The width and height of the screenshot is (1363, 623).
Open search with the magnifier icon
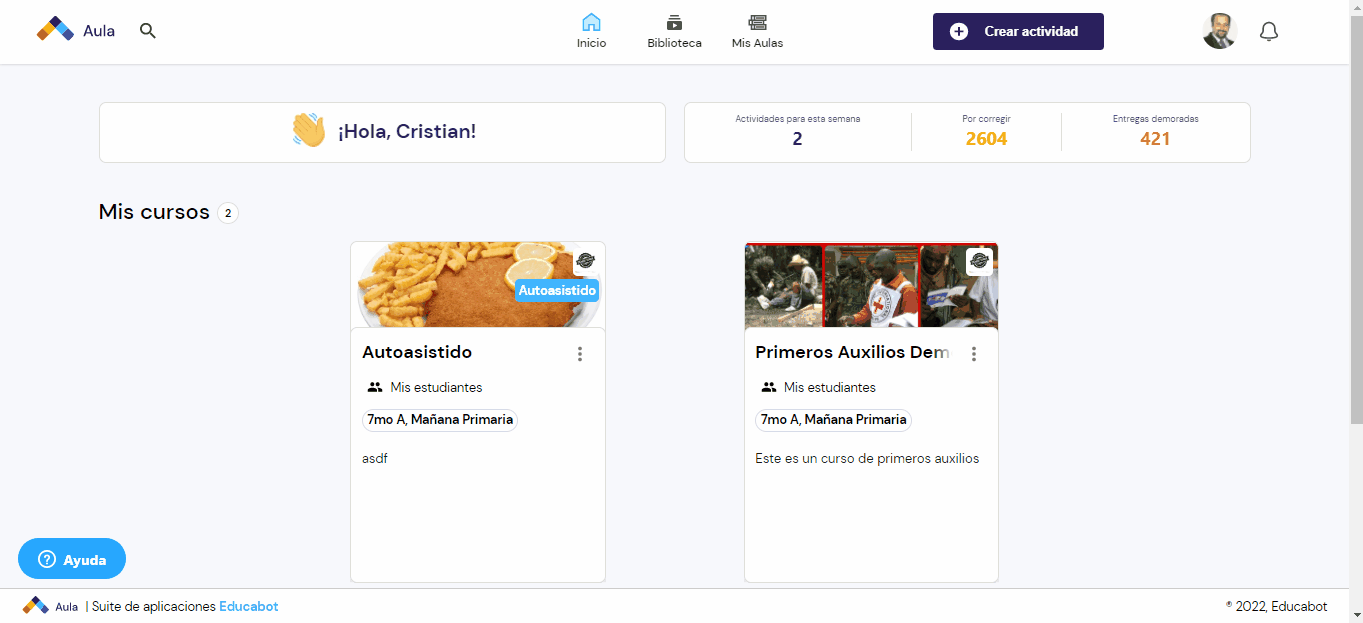tap(148, 31)
